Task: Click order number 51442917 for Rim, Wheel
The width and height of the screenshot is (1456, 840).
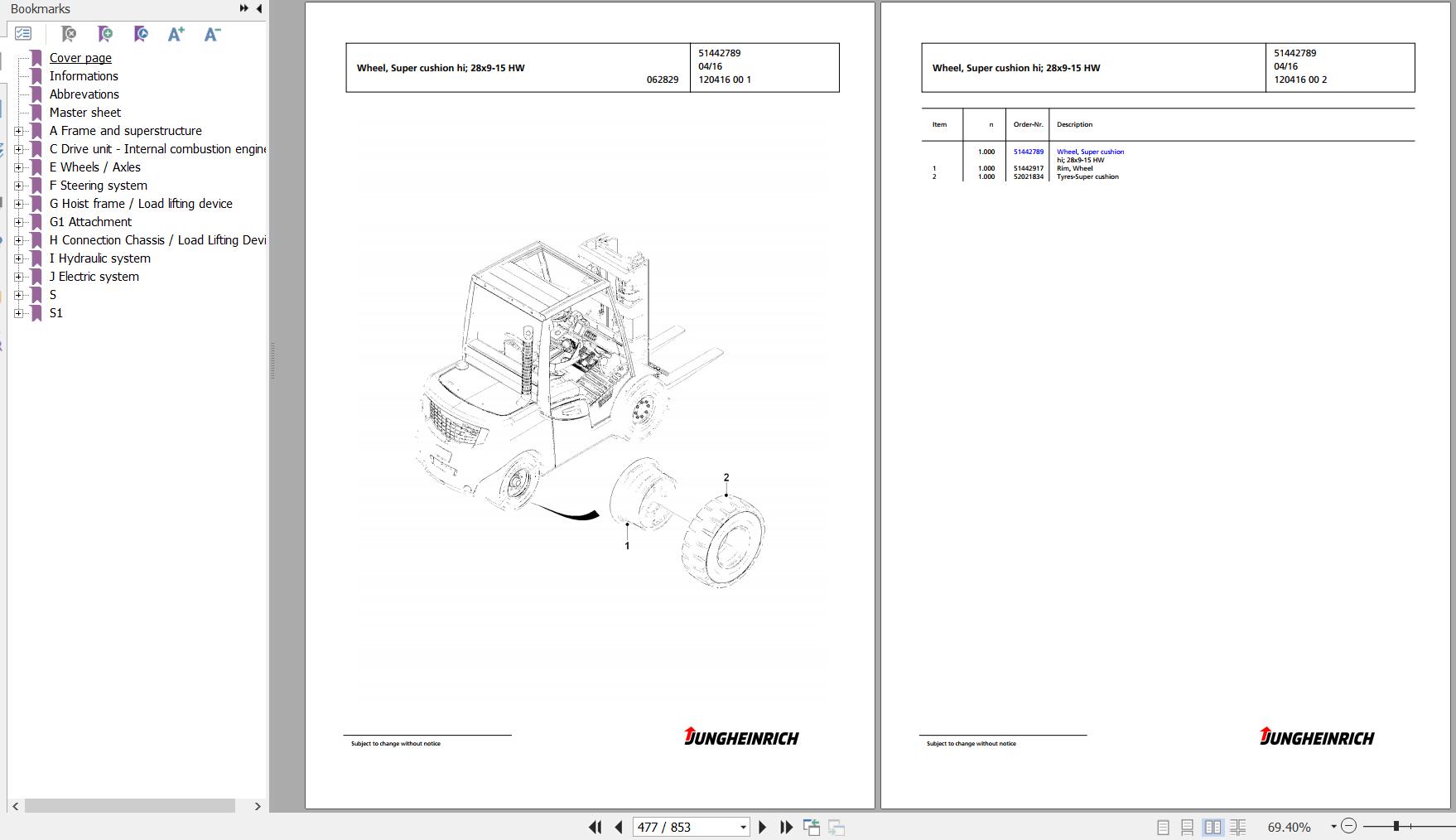Action: pyautogui.click(x=1029, y=168)
